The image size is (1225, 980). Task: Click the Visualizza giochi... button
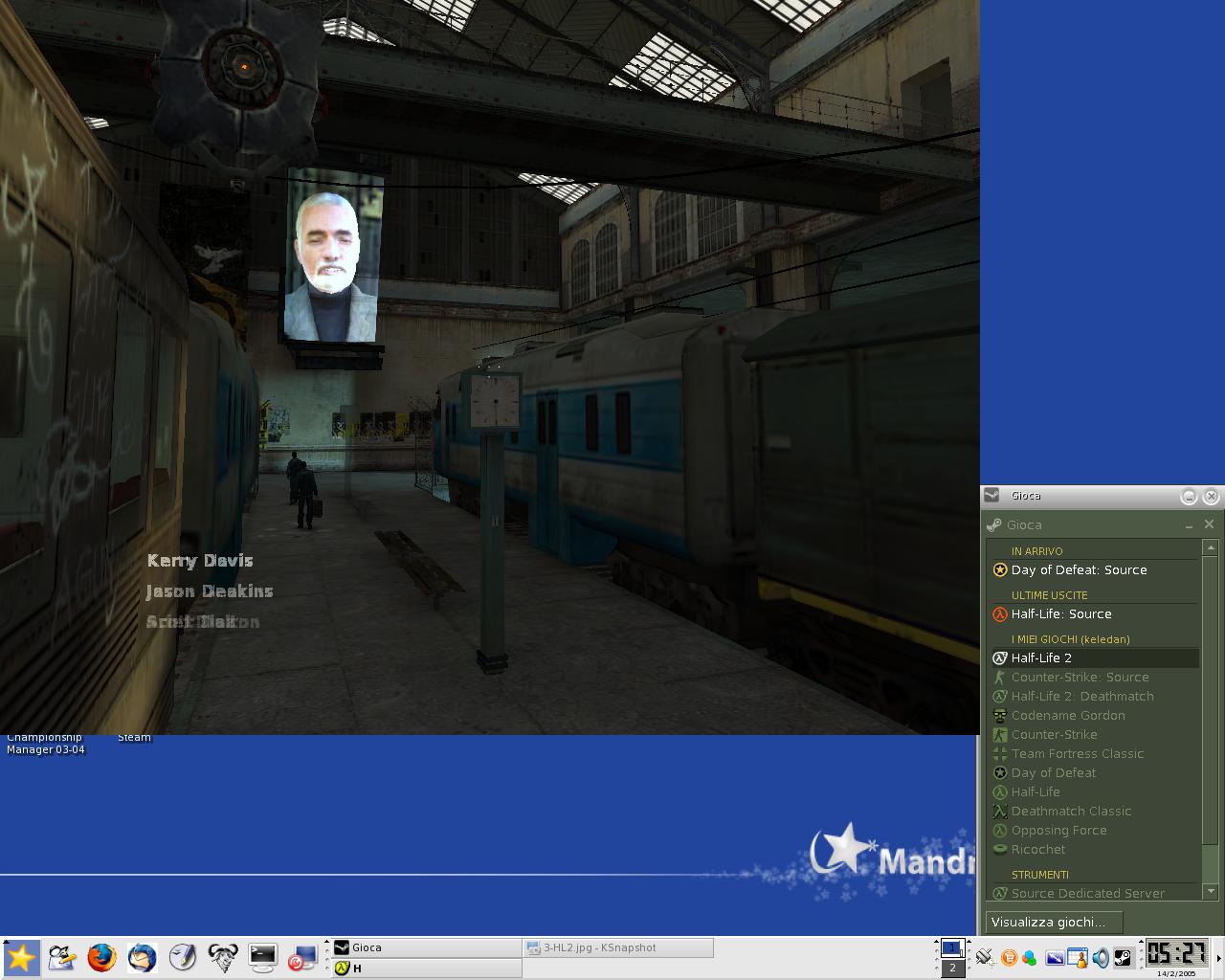point(1054,923)
